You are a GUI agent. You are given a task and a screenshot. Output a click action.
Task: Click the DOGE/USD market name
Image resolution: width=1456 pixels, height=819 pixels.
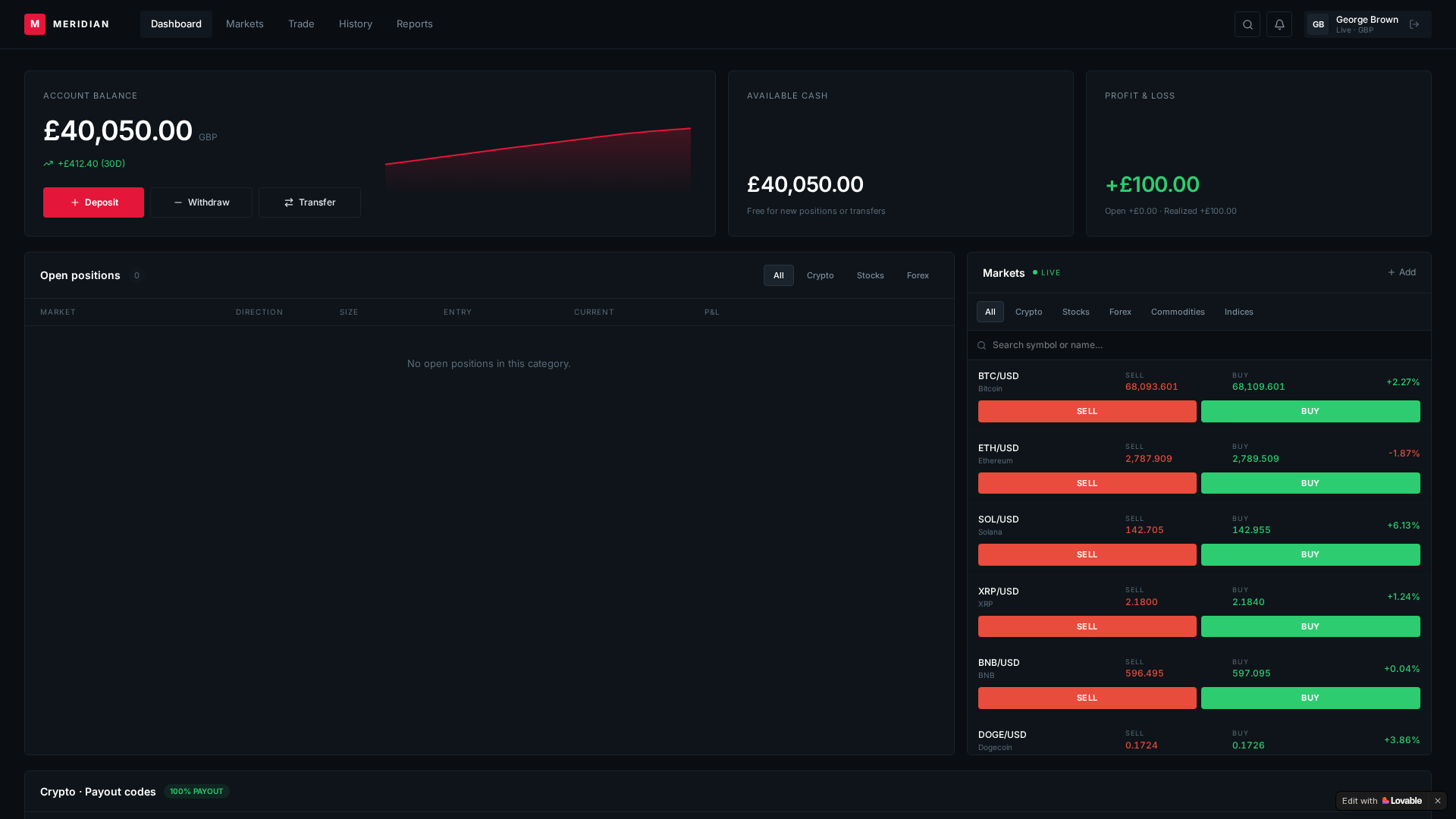(x=1003, y=735)
